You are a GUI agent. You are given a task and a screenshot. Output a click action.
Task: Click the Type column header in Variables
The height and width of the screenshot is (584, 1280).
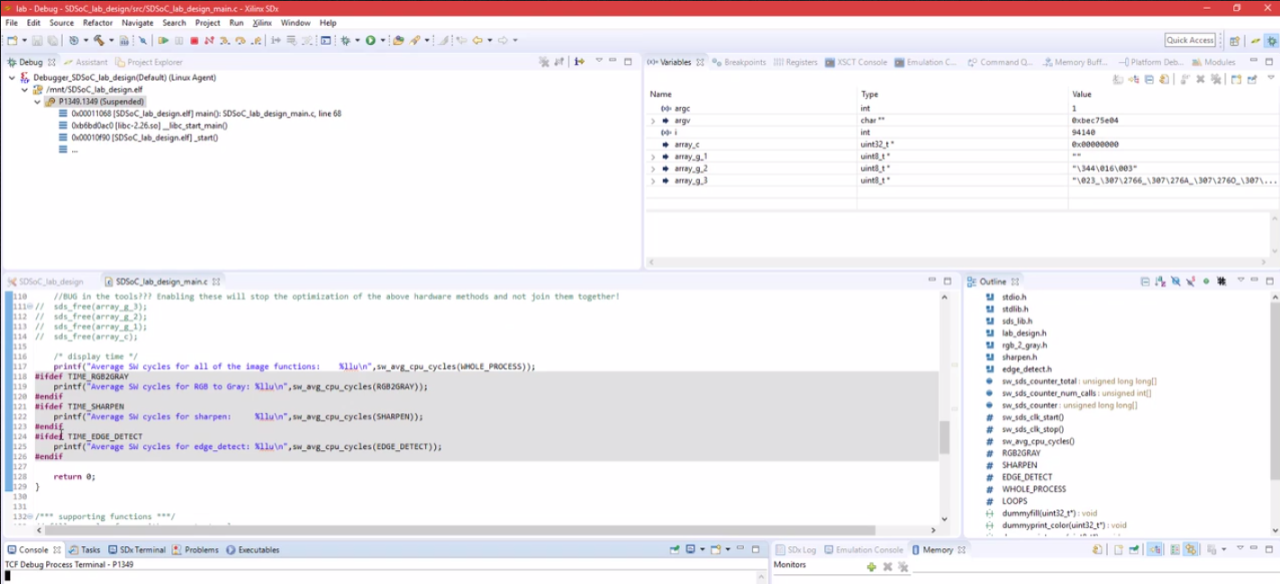tap(962, 94)
